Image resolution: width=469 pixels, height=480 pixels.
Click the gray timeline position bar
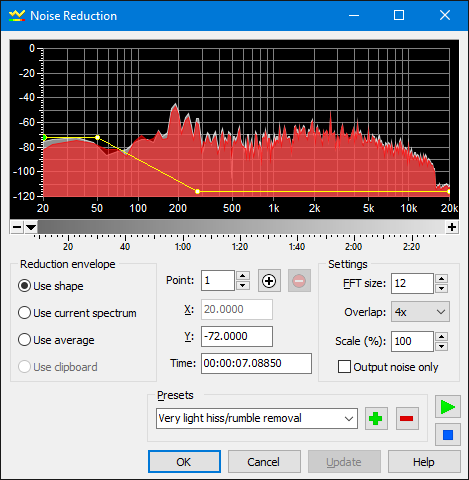tap(241, 227)
